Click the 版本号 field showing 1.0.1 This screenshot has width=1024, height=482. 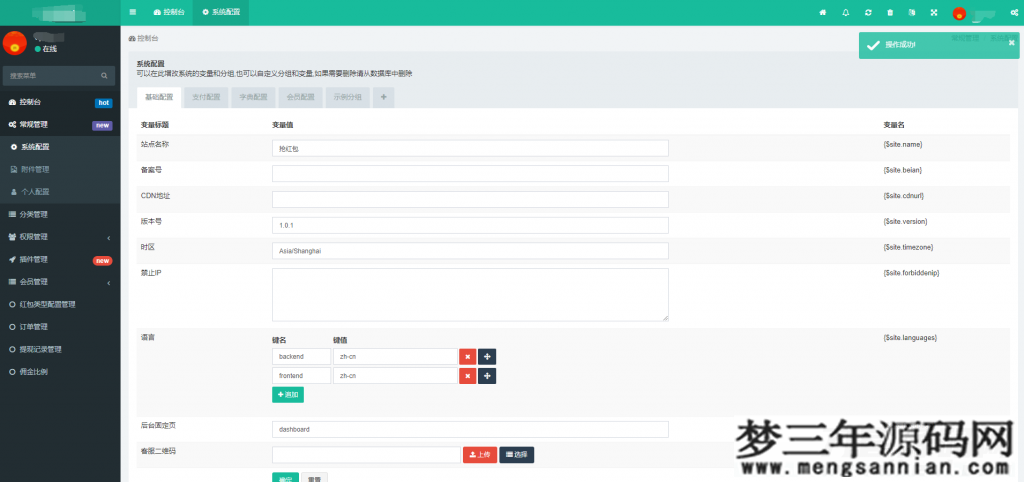coord(470,225)
